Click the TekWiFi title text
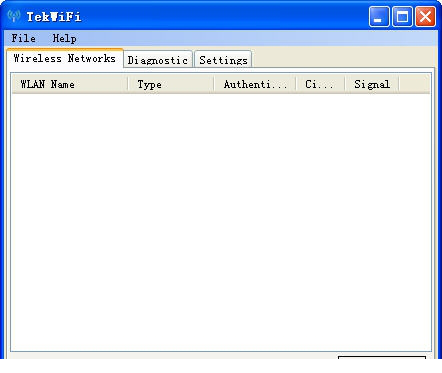Viewport: 442px width, 373px height. (x=54, y=17)
